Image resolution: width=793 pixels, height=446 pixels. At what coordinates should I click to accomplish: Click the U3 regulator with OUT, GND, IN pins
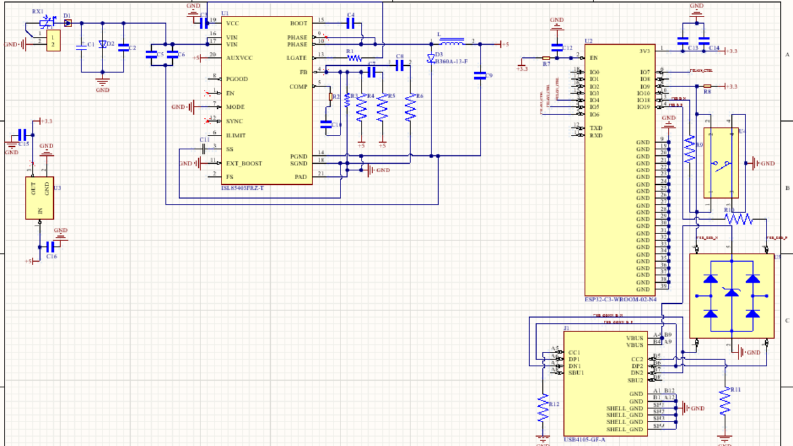[x=39, y=198]
